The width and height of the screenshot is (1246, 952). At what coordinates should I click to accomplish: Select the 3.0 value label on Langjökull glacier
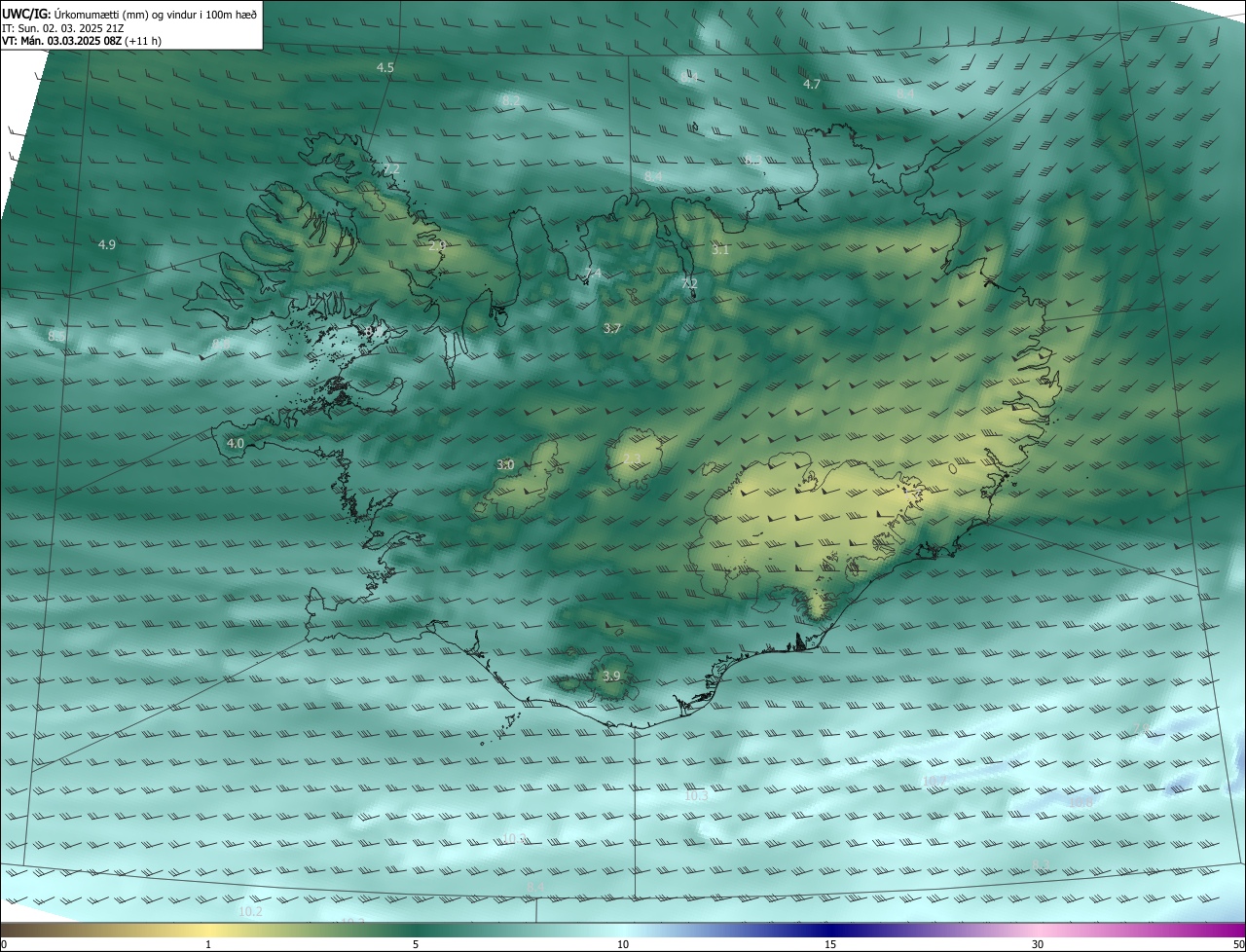pos(505,465)
